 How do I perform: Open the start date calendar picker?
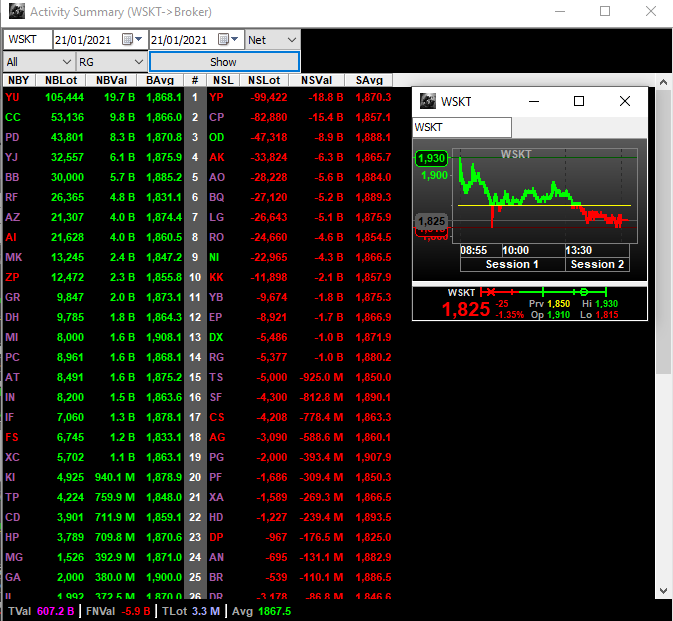click(x=132, y=39)
